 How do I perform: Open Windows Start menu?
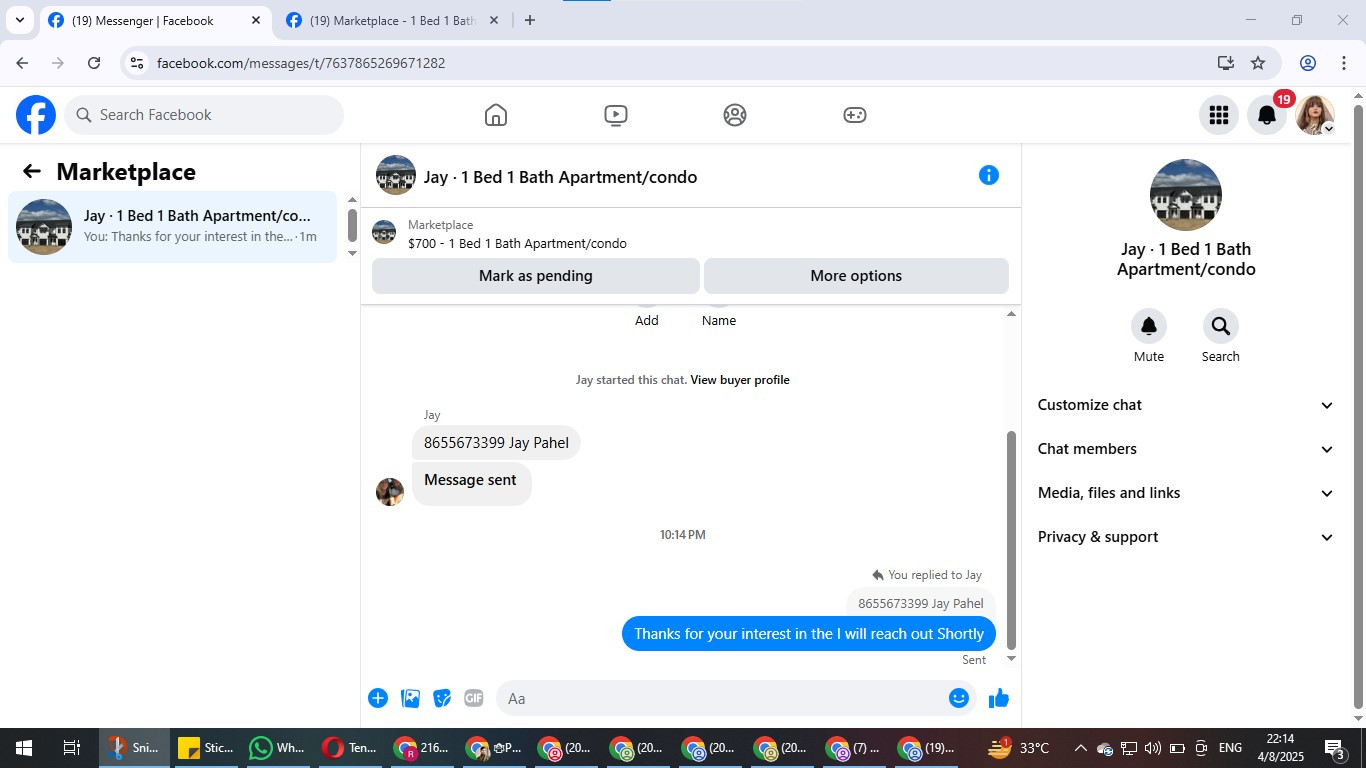pyautogui.click(x=24, y=748)
